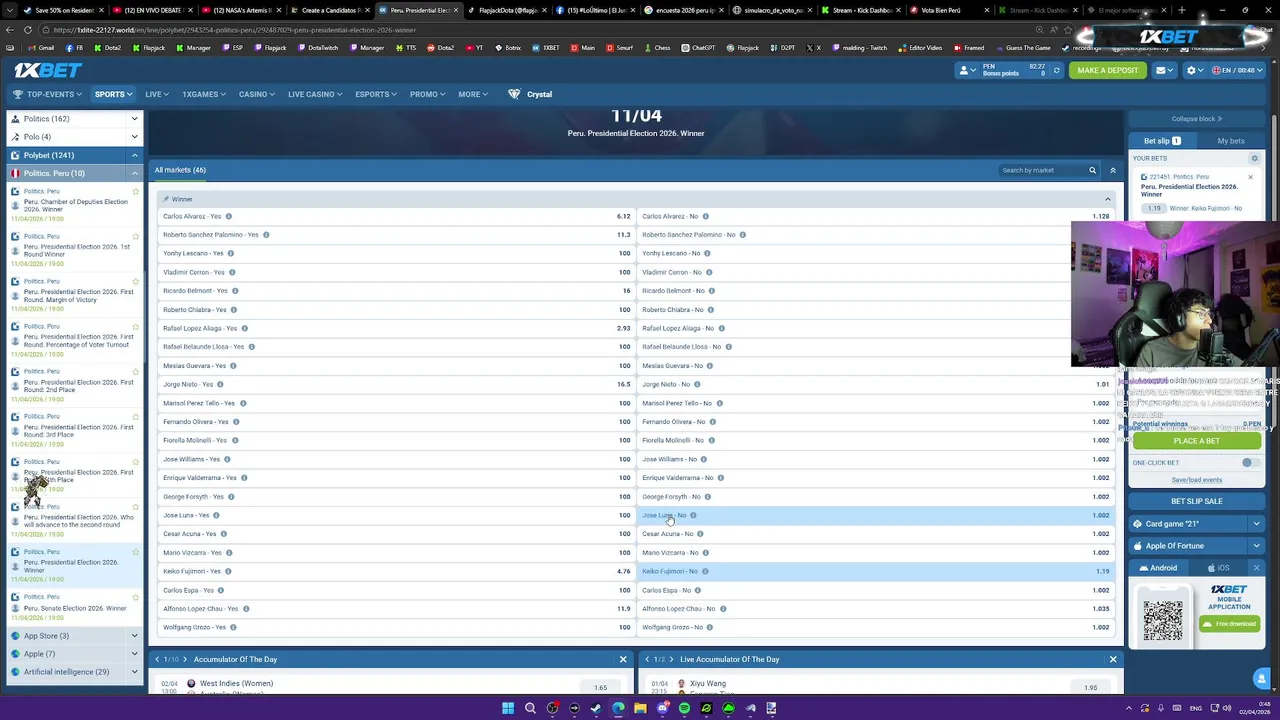Open the 1XBET logo home link
Image resolution: width=1280 pixels, height=720 pixels.
[x=48, y=70]
